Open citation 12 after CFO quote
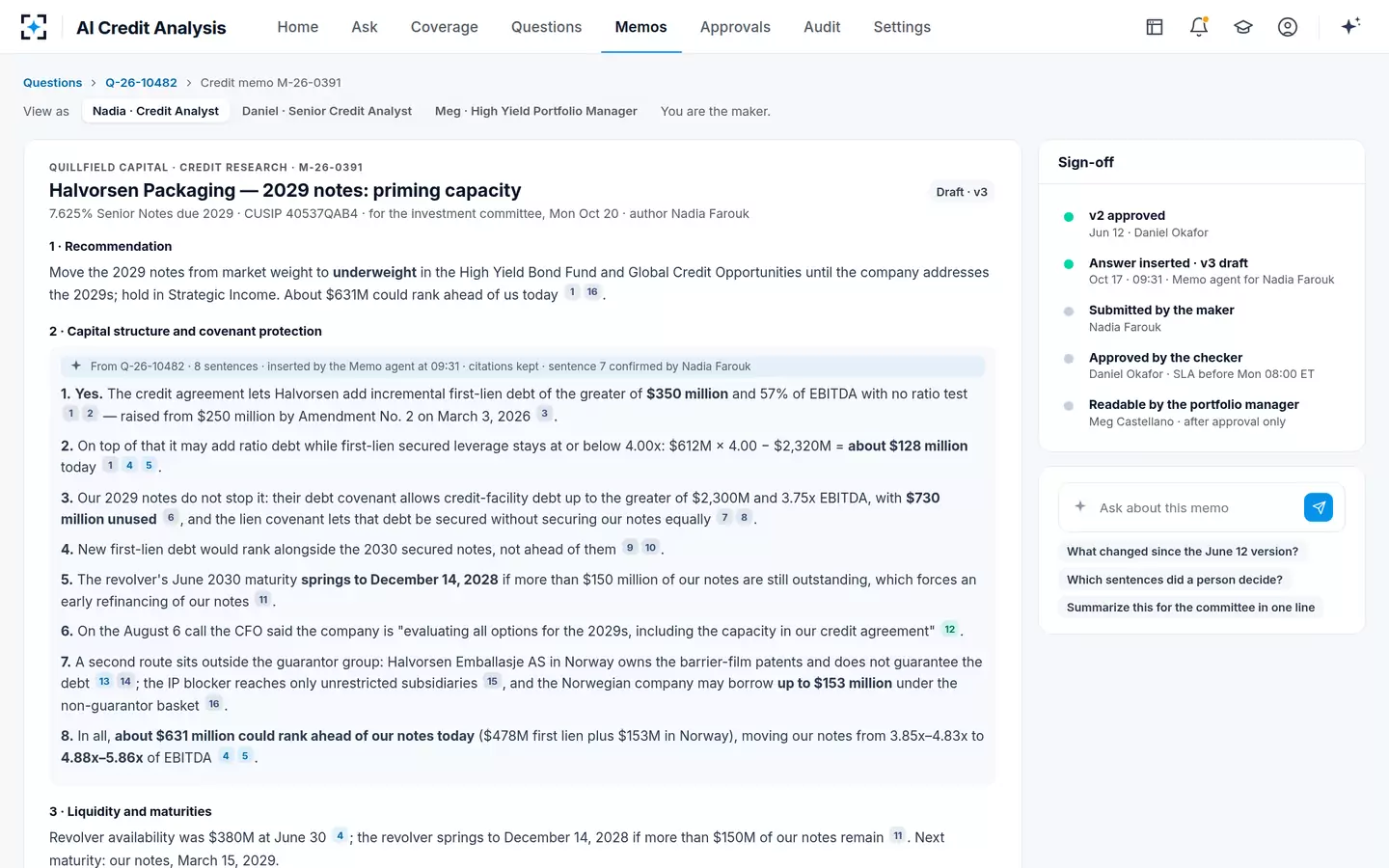This screenshot has width=1389, height=868. [950, 630]
